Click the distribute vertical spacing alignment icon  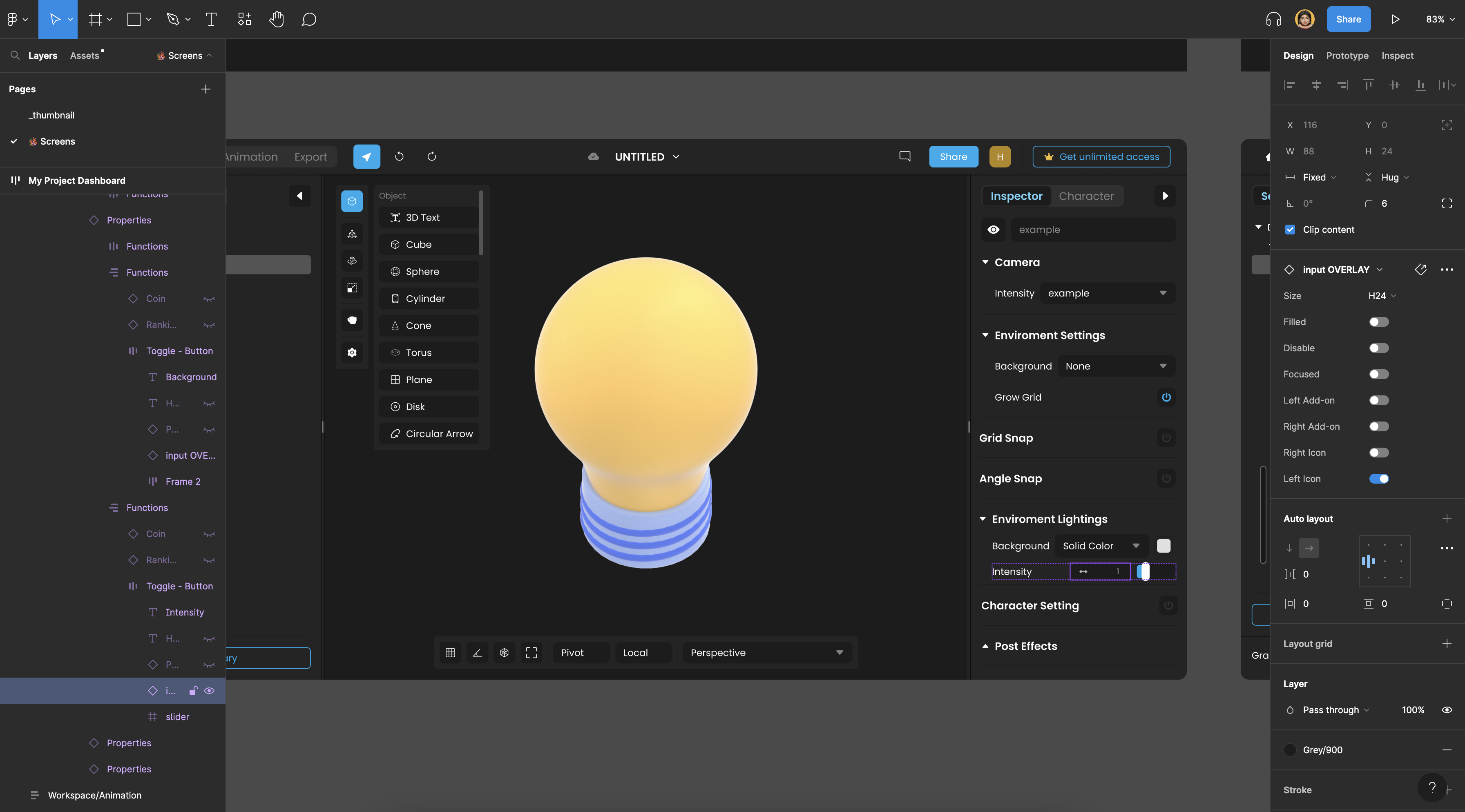[1443, 85]
